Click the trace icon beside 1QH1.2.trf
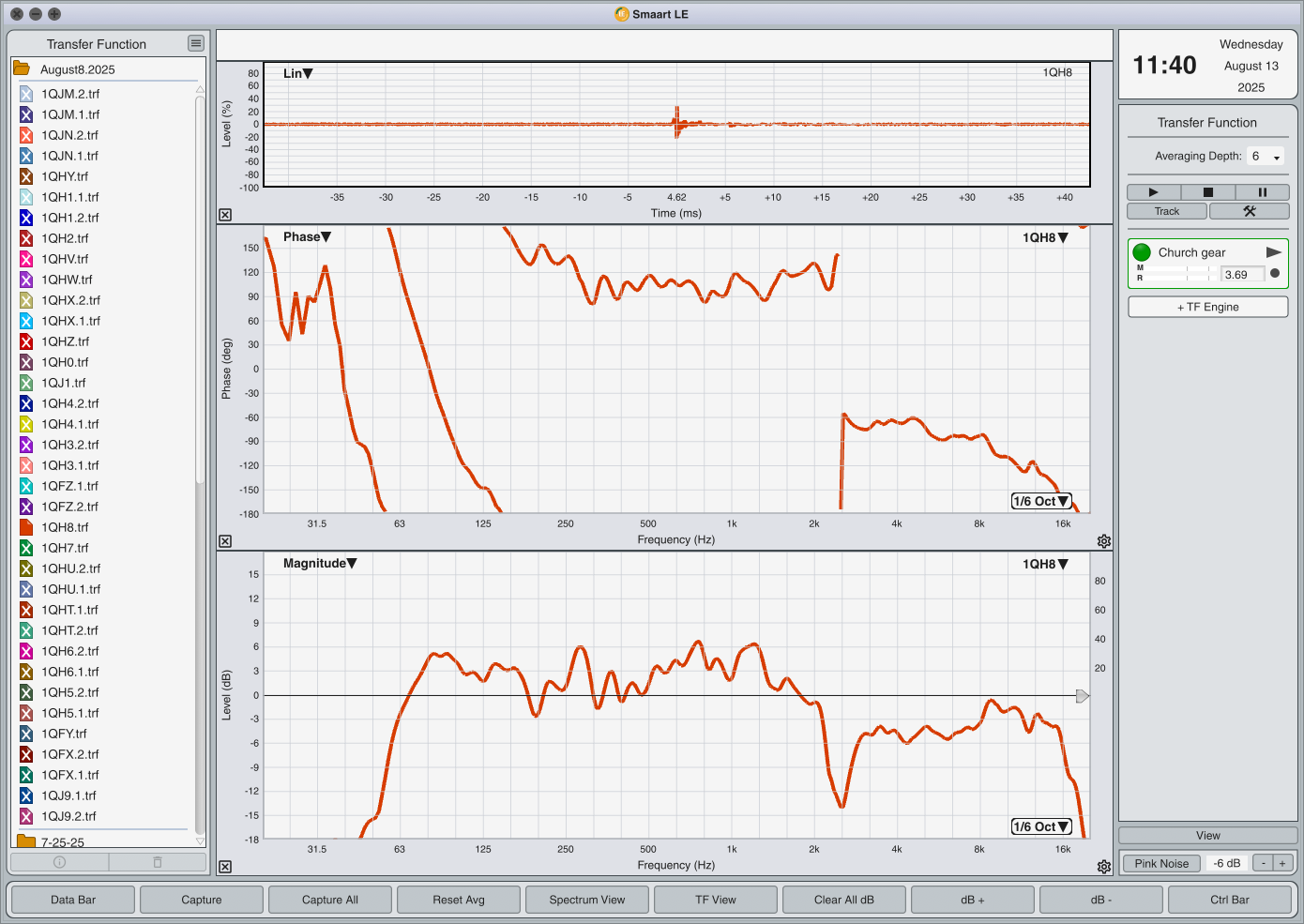The width and height of the screenshot is (1304, 924). click(x=26, y=218)
